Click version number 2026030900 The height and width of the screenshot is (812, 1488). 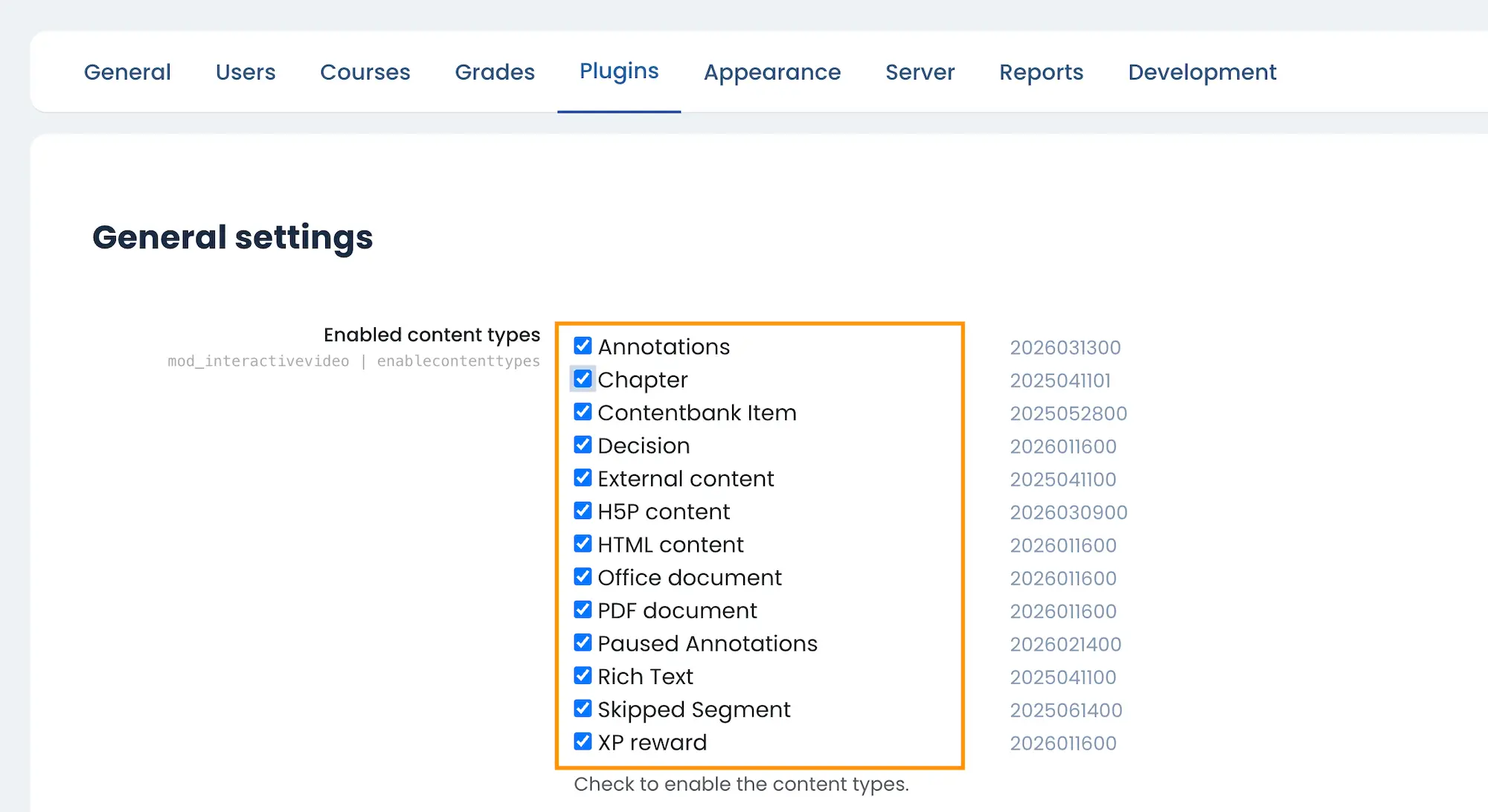(1068, 512)
